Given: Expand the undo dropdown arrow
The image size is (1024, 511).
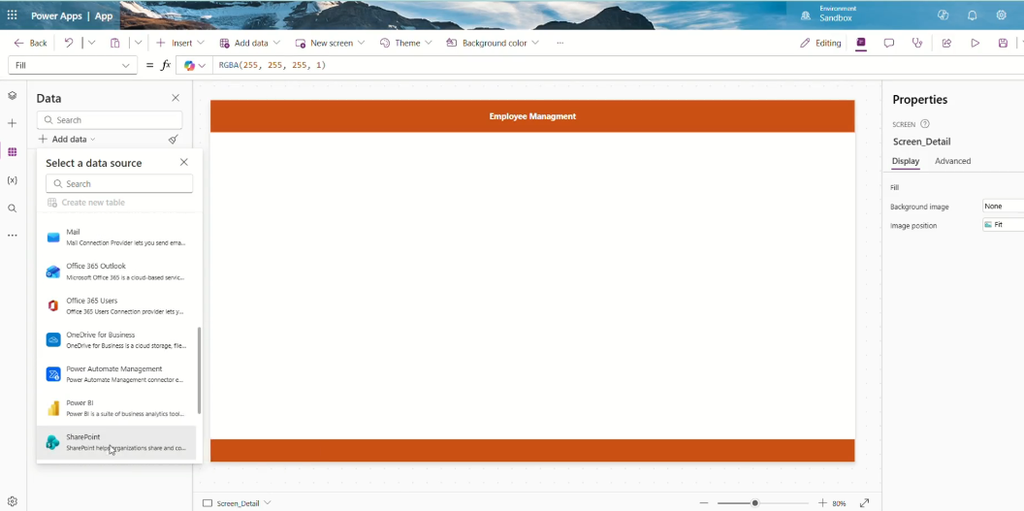Looking at the screenshot, I should point(91,43).
